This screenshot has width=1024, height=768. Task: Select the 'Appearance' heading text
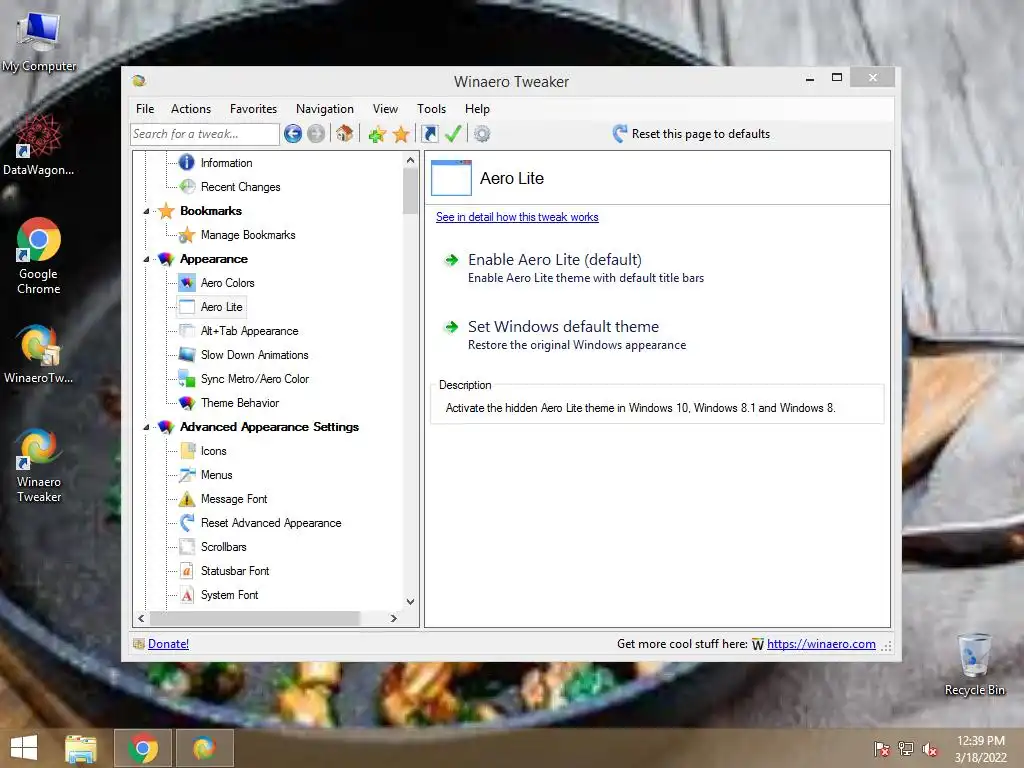(214, 259)
